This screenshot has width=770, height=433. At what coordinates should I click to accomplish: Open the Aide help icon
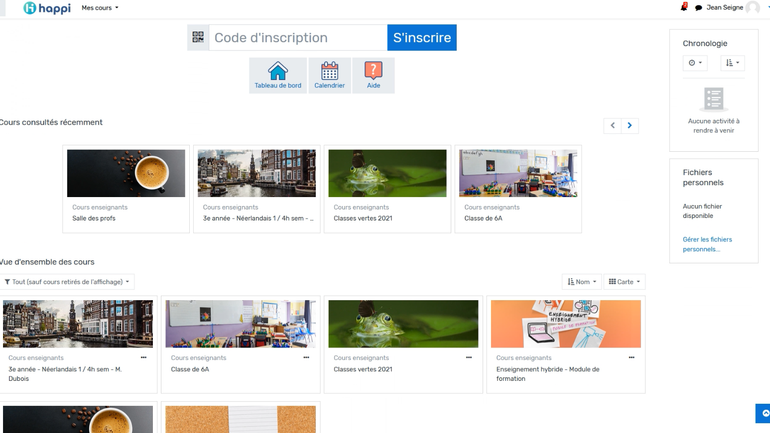[x=373, y=75]
